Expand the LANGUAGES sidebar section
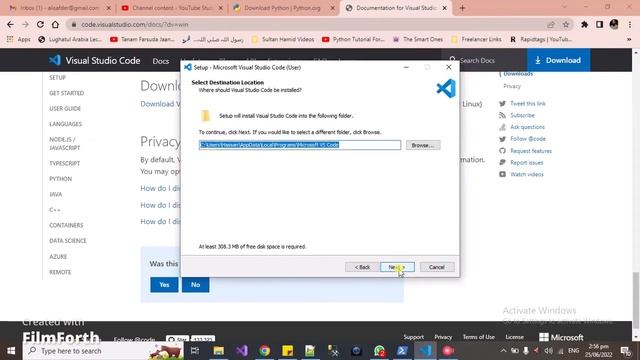Image resolution: width=640 pixels, height=360 pixels. pyautogui.click(x=65, y=124)
